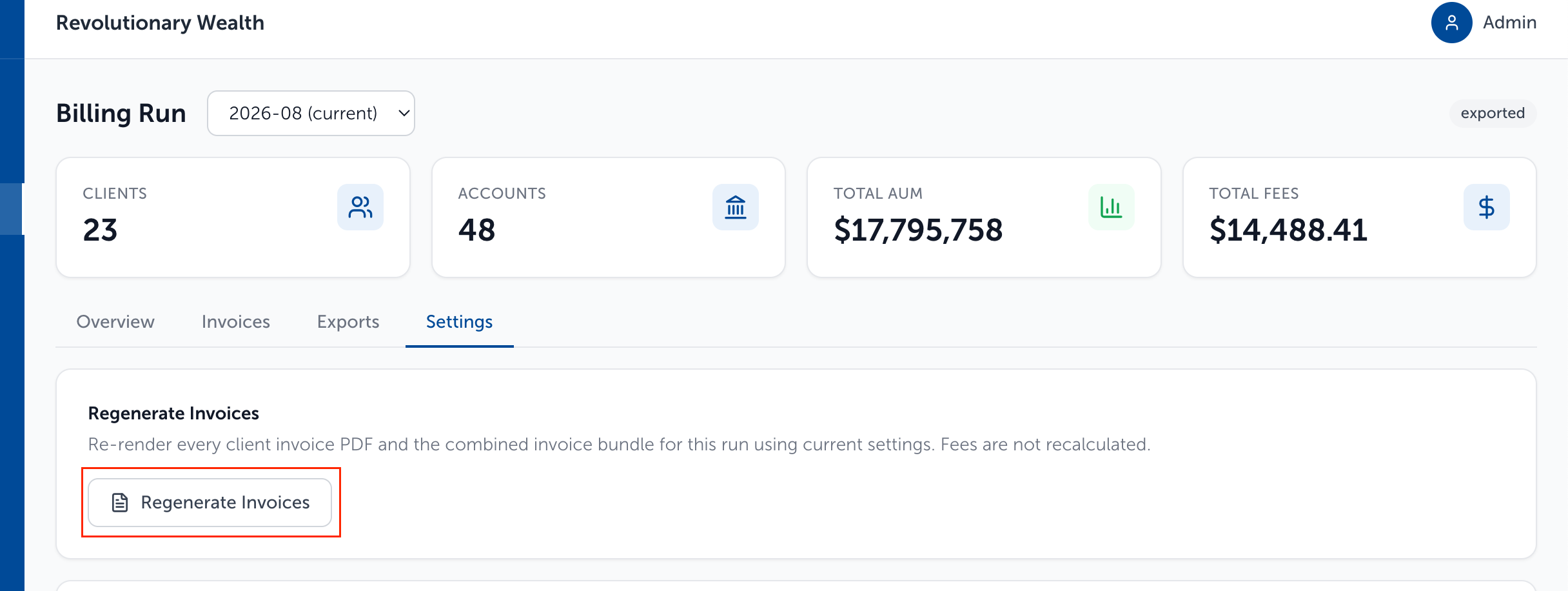Click the Revolutionary Wealth app title
Image resolution: width=1568 pixels, height=591 pixels.
click(x=161, y=23)
